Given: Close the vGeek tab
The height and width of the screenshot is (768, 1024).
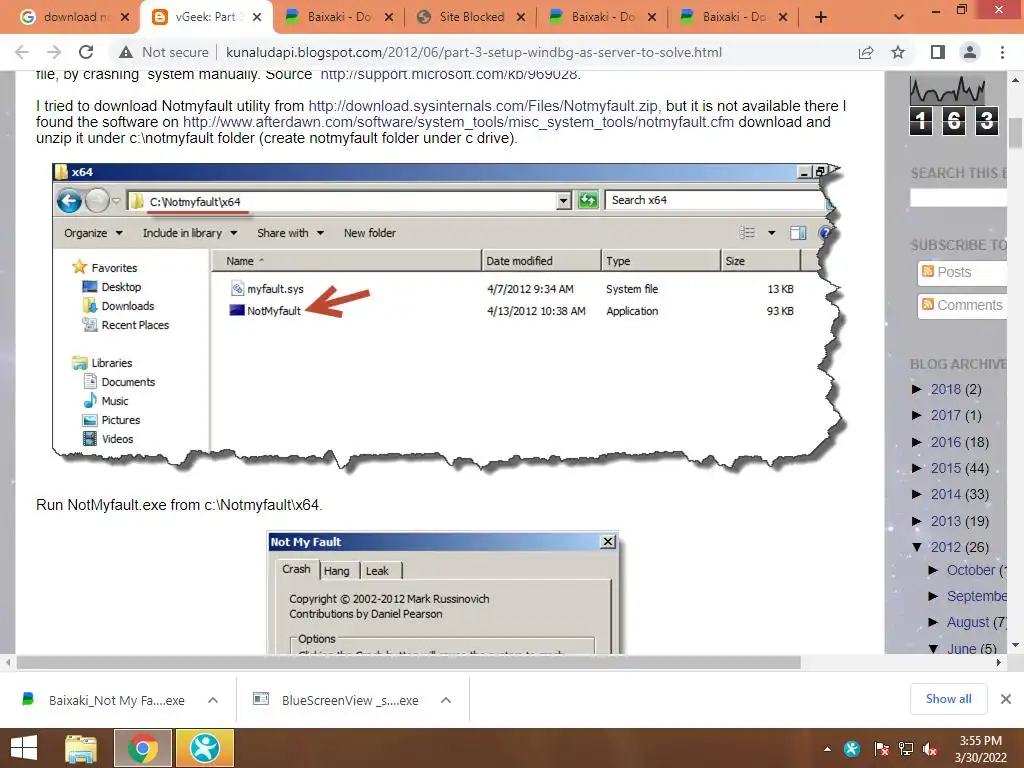Looking at the screenshot, I should 257,17.
